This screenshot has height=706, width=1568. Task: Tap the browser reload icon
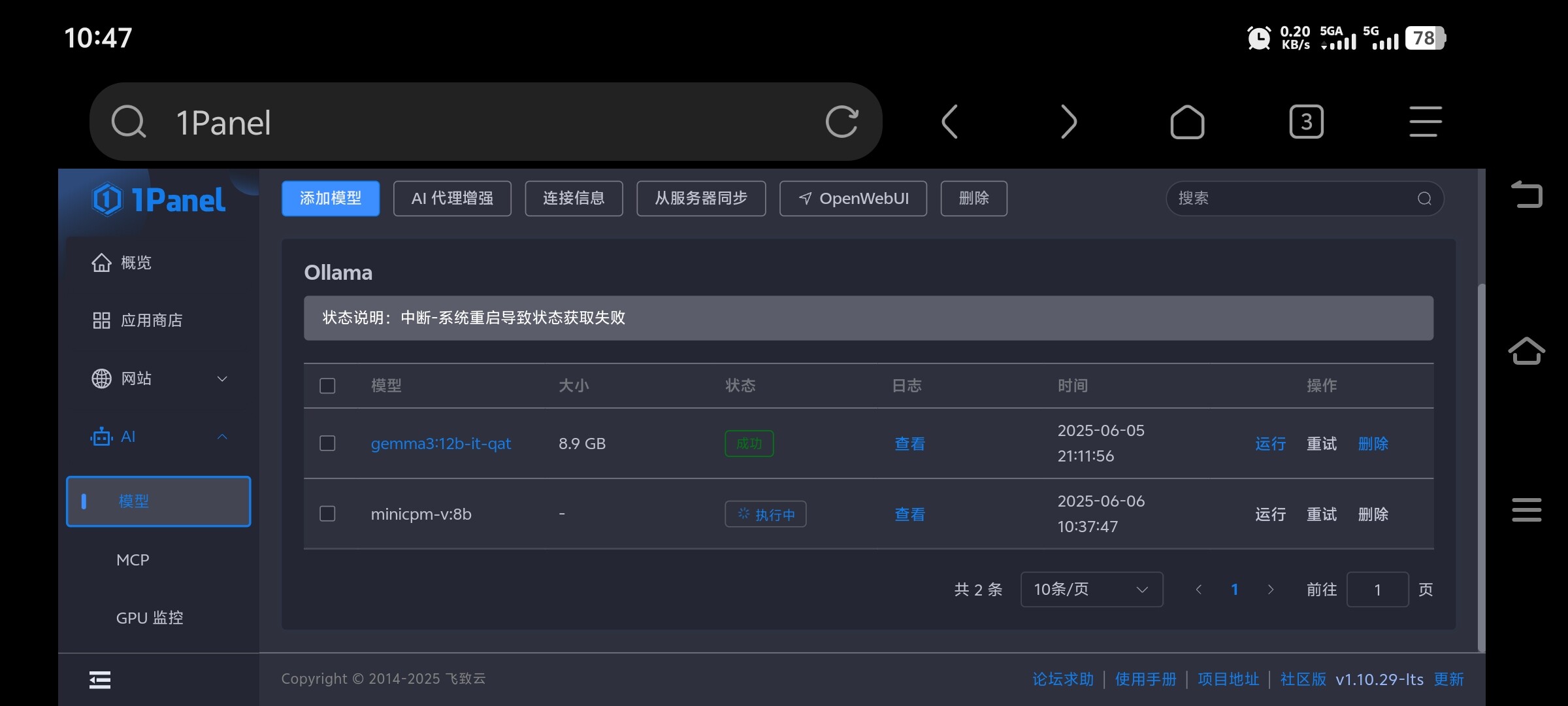tap(841, 122)
